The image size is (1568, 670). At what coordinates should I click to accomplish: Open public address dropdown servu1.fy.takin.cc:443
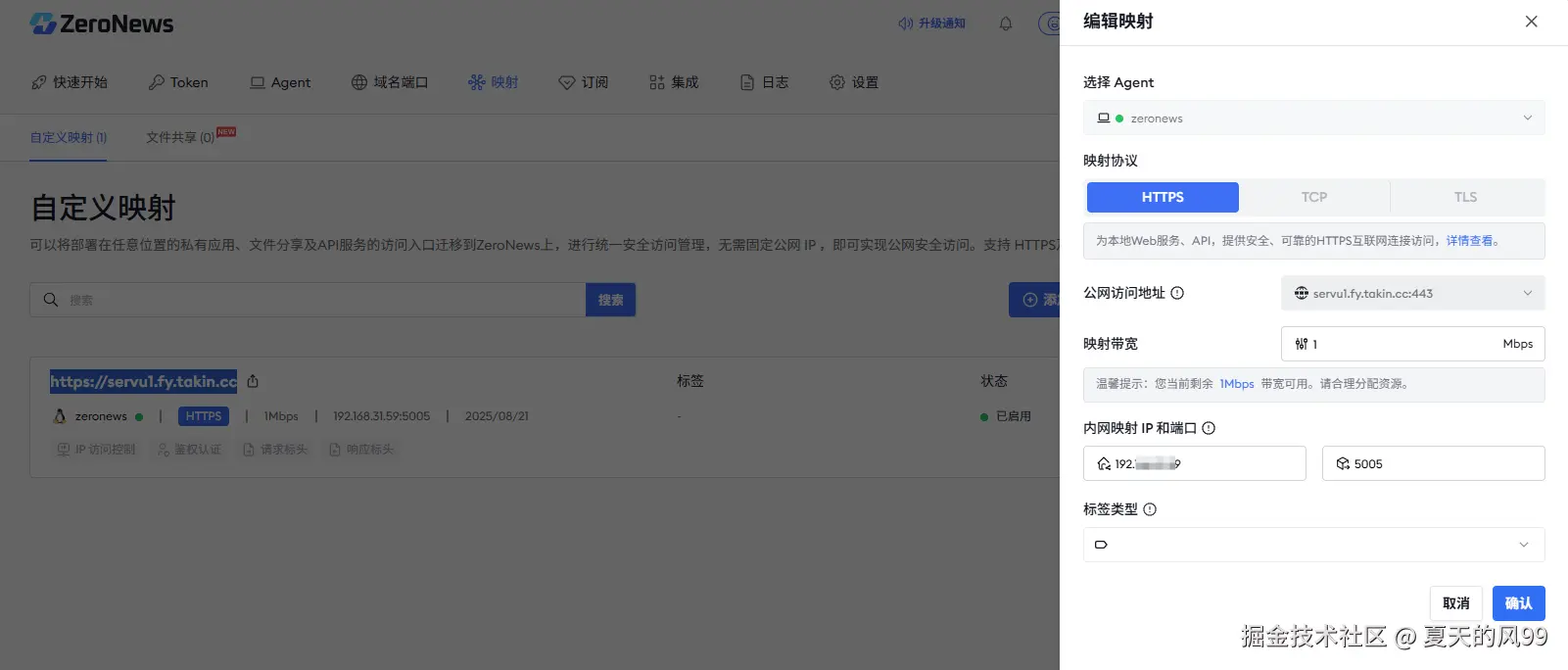(x=1412, y=293)
